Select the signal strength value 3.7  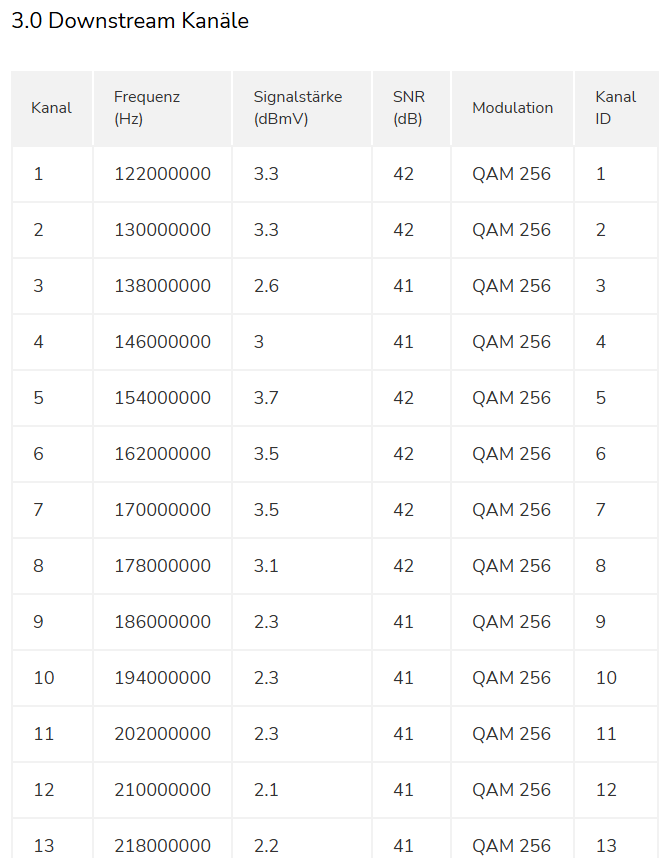266,398
